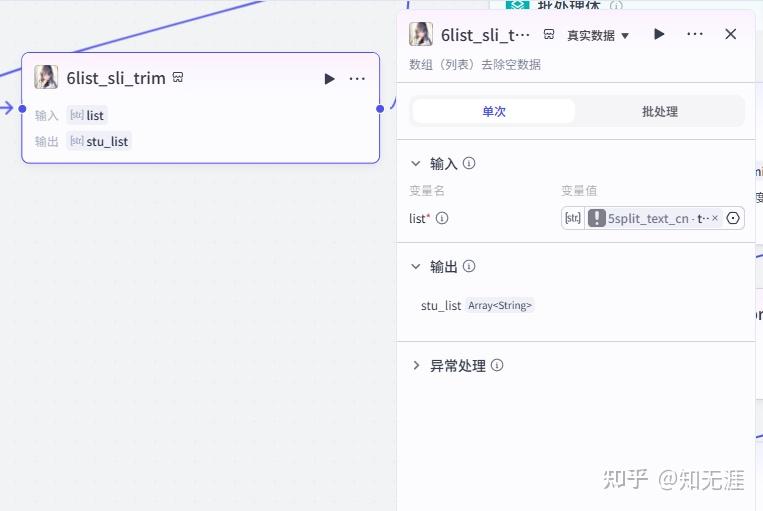Viewport: 763px width, 511px height.
Task: Click the description 数组（列表）去除空数据
Action: 475,65
